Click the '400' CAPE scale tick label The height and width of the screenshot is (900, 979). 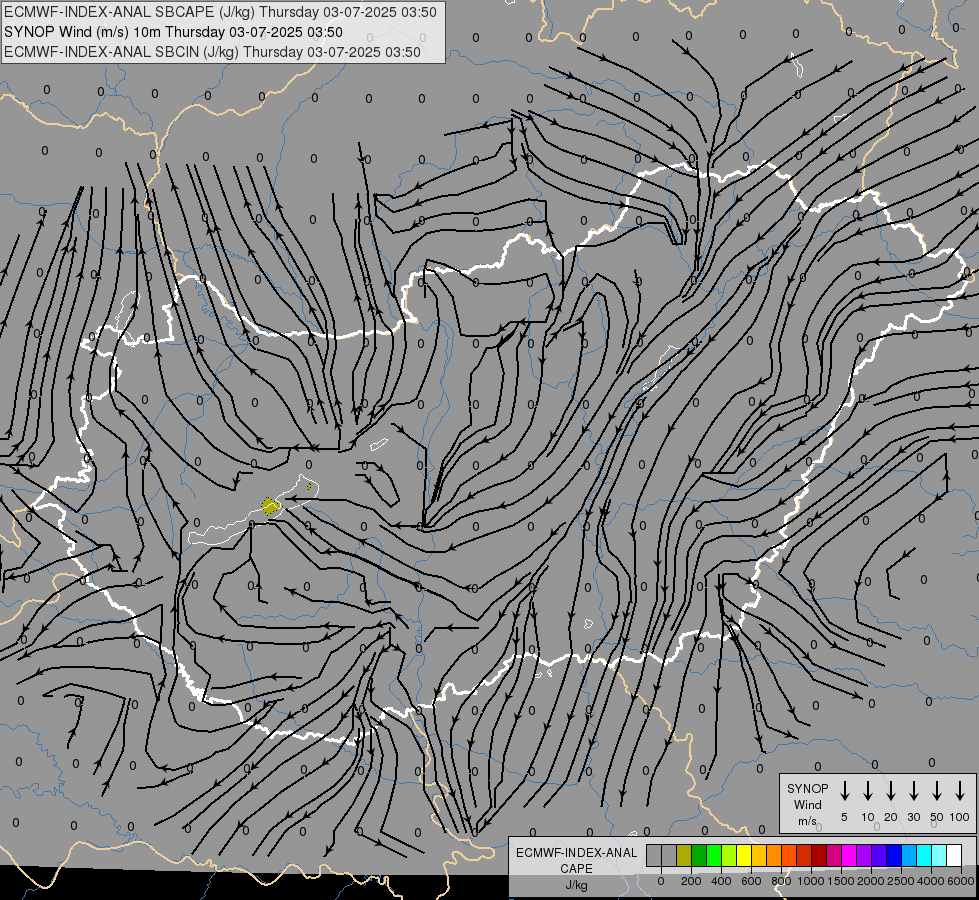[x=721, y=881]
